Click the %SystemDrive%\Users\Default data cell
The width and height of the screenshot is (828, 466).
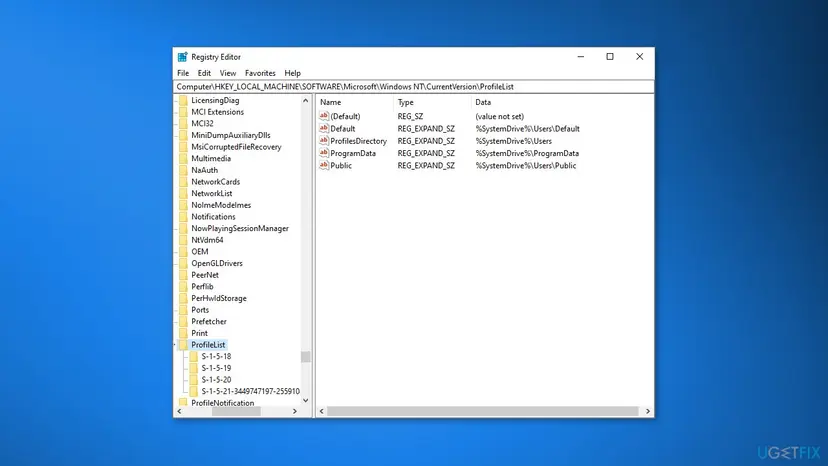pos(528,128)
